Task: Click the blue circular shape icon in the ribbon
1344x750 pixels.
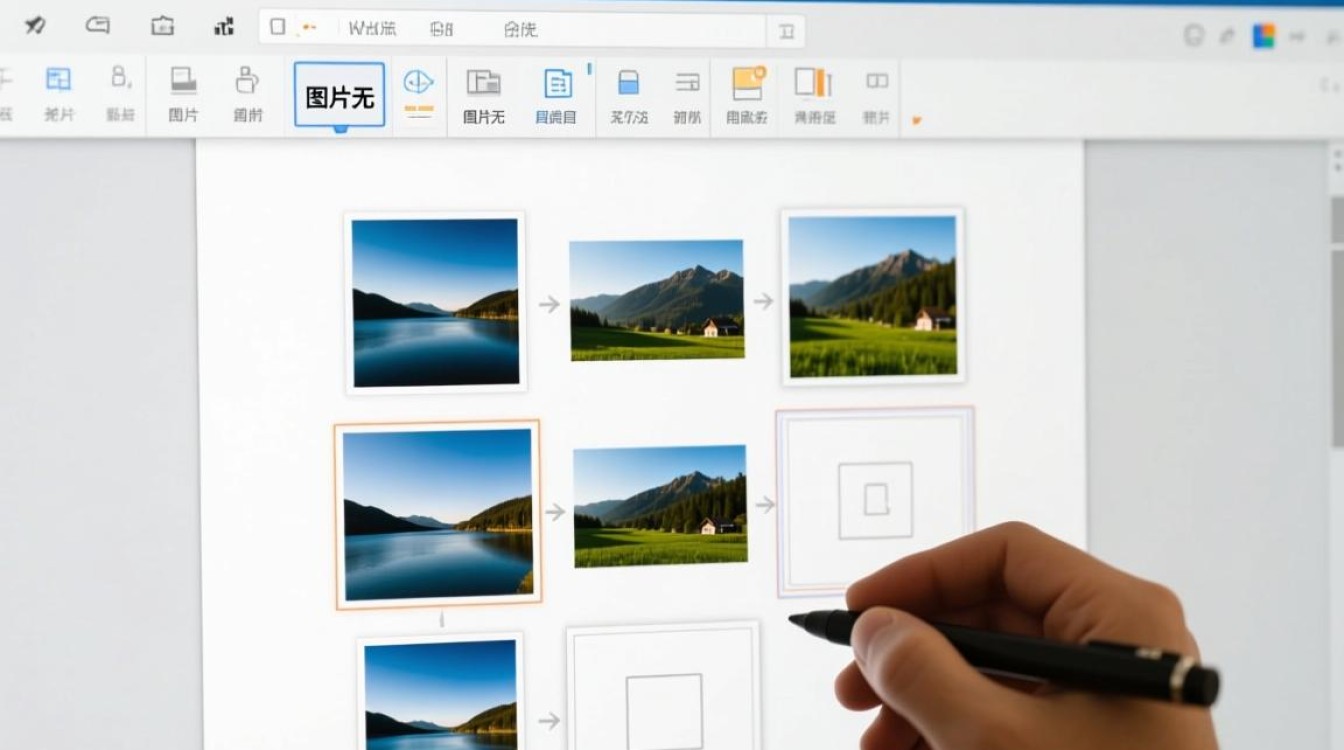Action: click(x=418, y=82)
